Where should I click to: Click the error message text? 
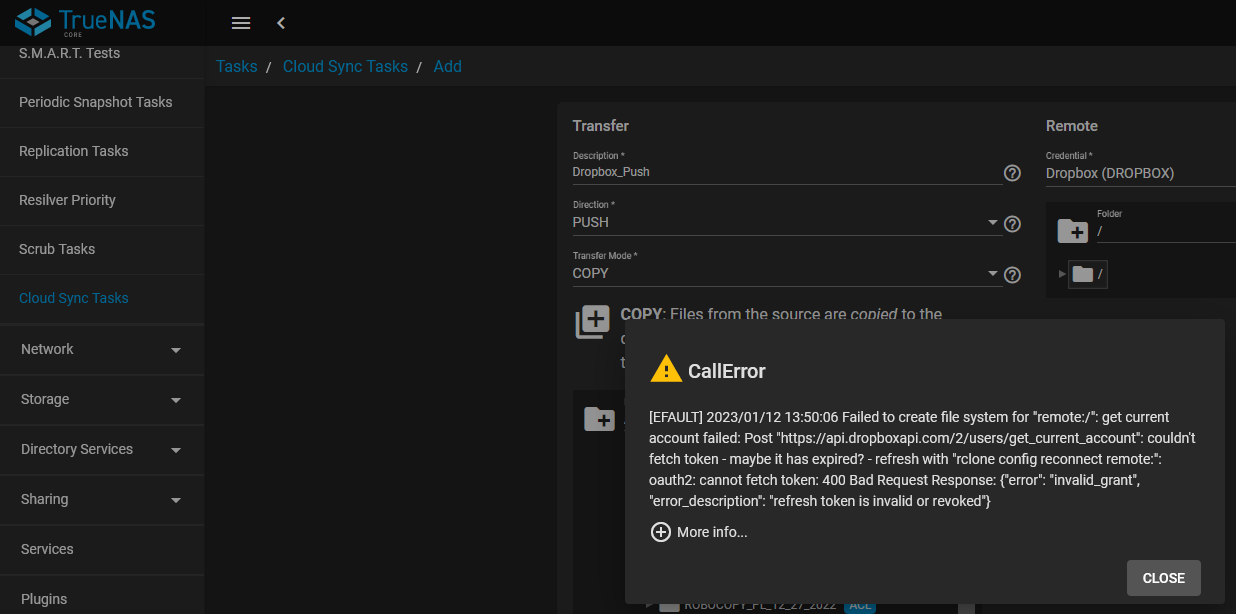click(922, 459)
